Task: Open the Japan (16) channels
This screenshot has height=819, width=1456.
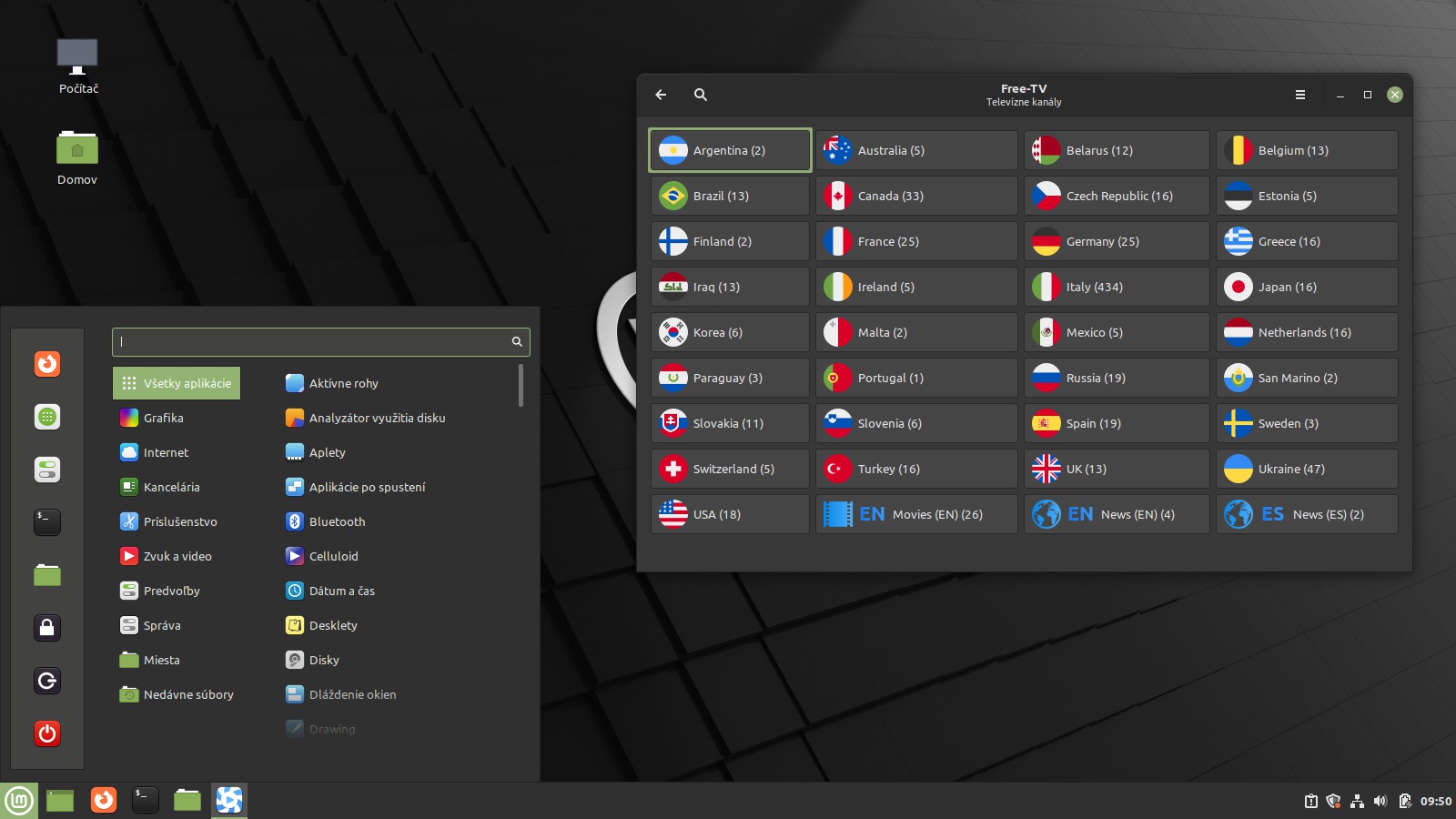Action: [x=1307, y=287]
